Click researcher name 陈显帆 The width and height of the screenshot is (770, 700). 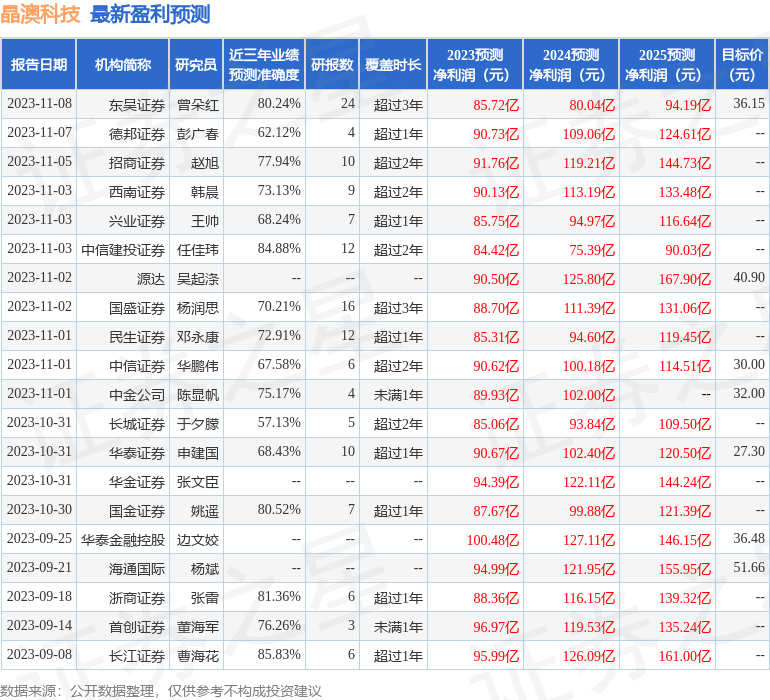point(197,394)
